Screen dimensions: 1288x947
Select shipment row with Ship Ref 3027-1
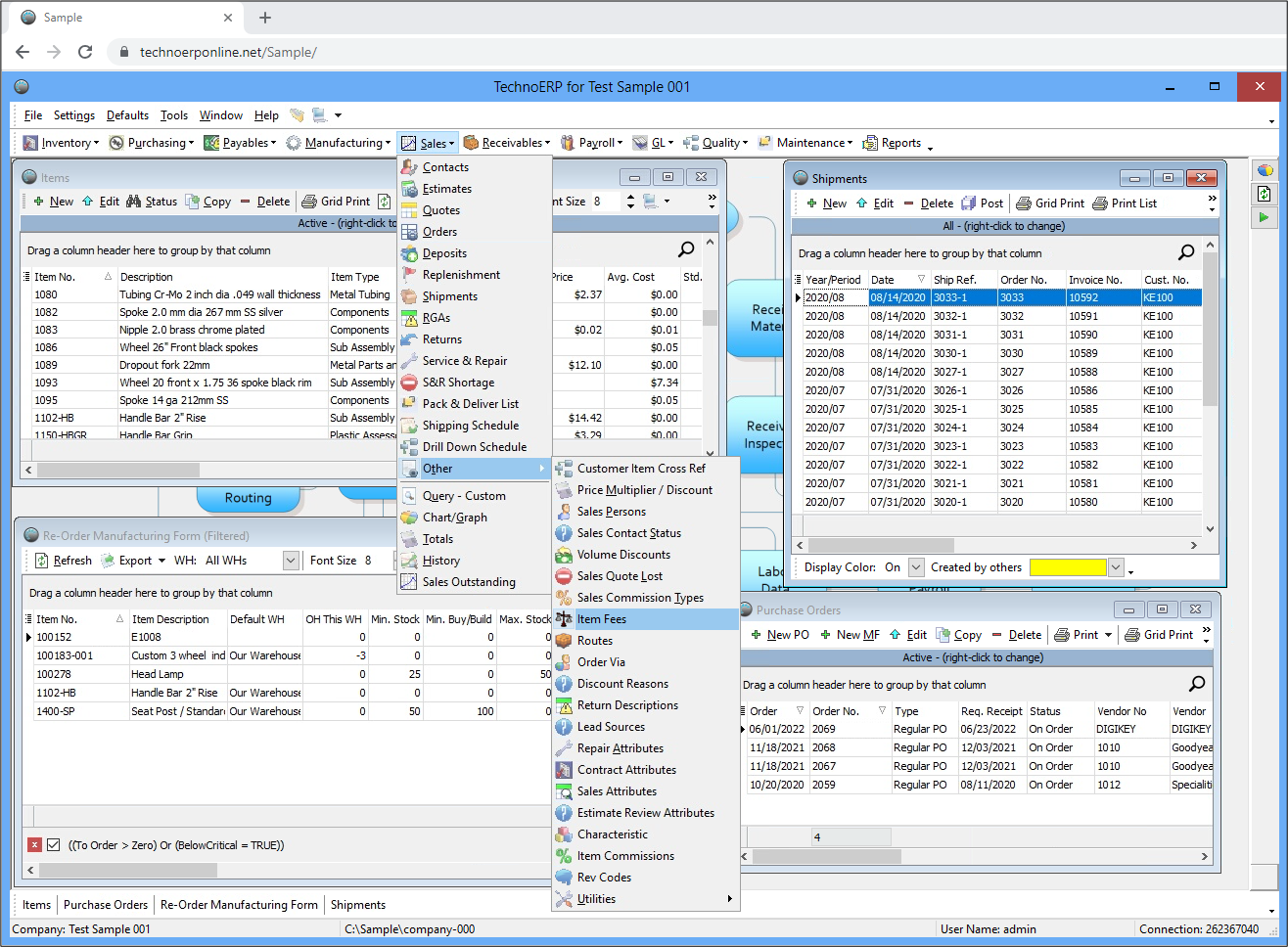coord(949,372)
